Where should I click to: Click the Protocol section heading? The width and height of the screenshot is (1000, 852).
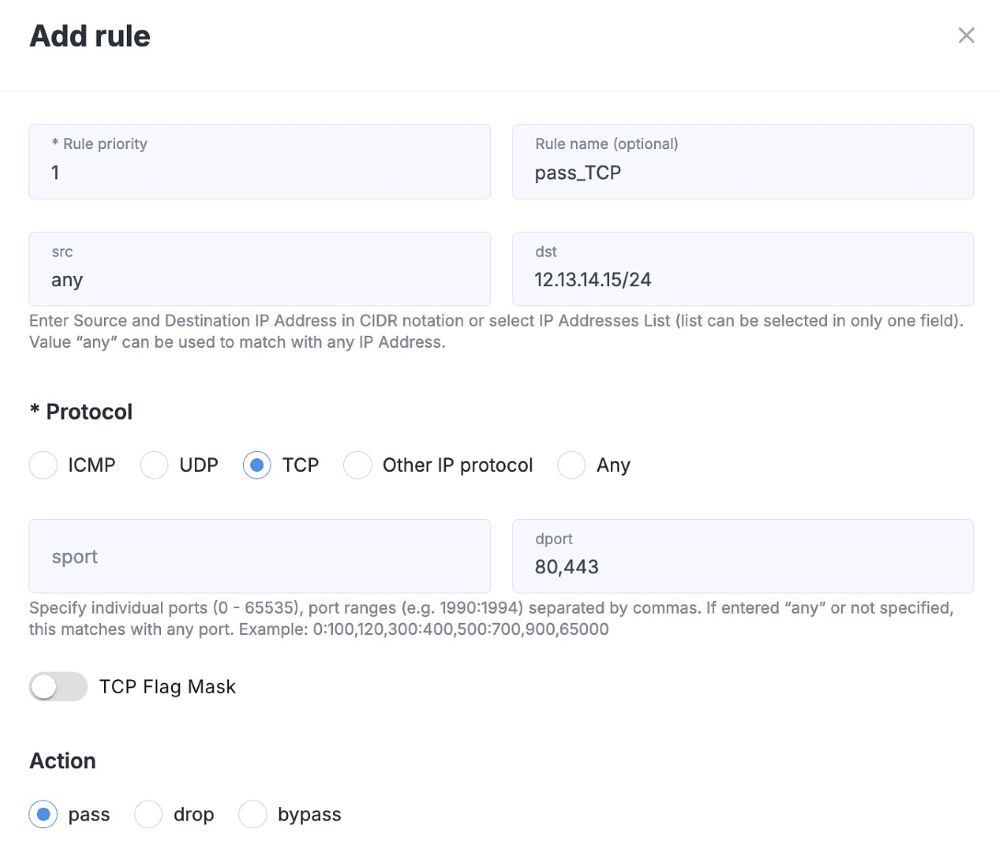point(81,411)
